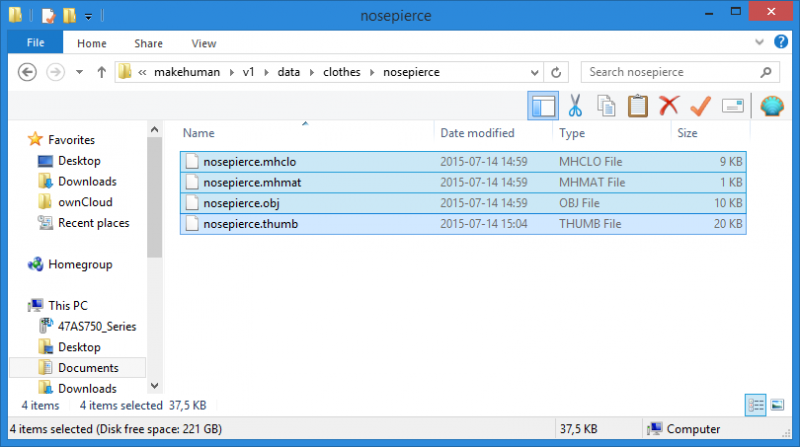Open the recent locations dropdown arrow

click(x=79, y=72)
